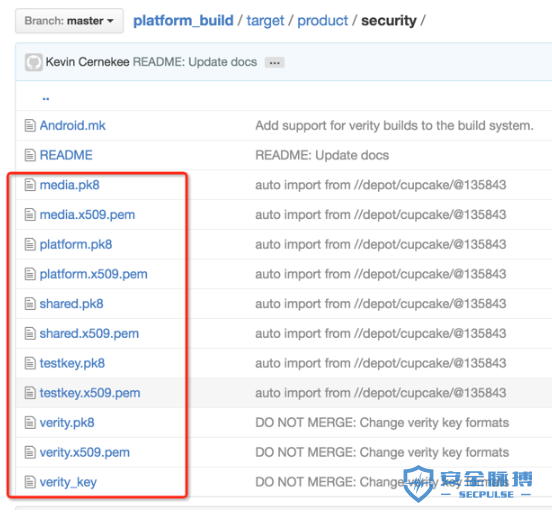Open verity.x509.pem's DO NOT MERGE commit
The height and width of the screenshot is (519, 552).
[x=382, y=452]
